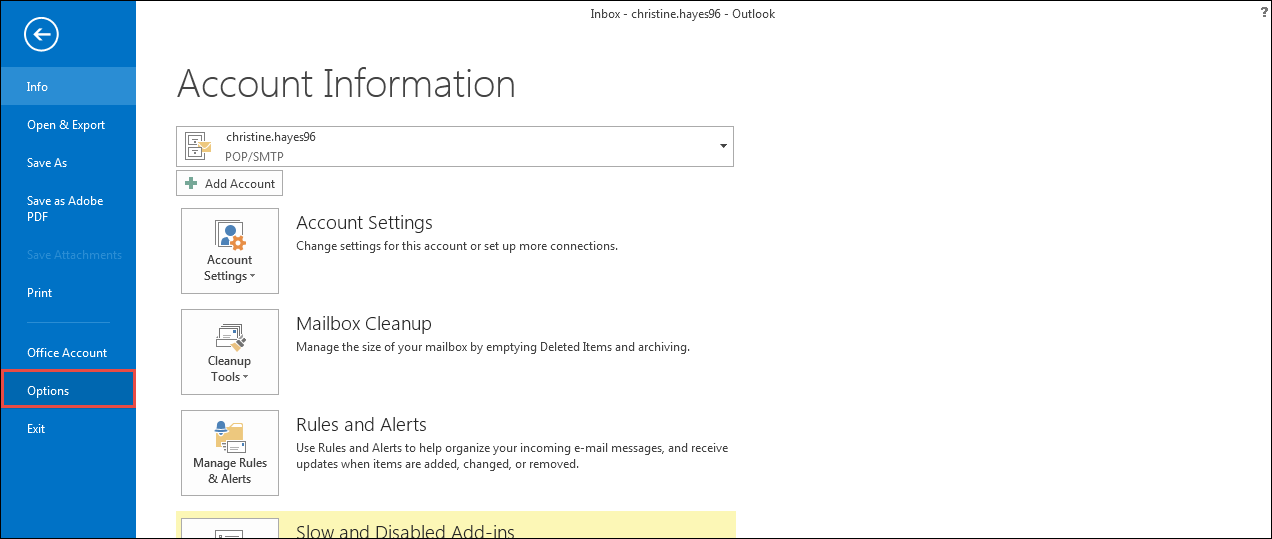This screenshot has width=1272, height=539.
Task: Open the Open & Export page
Action: point(68,125)
